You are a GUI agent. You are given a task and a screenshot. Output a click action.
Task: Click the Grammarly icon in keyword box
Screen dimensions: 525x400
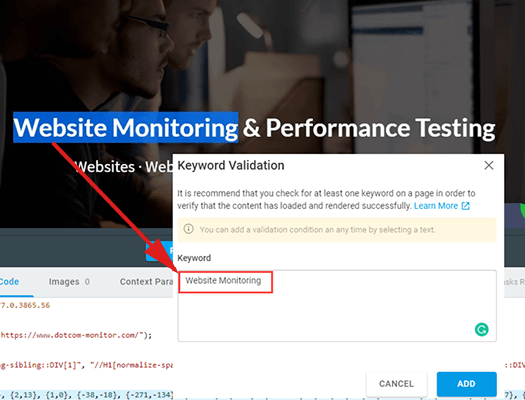pos(481,329)
